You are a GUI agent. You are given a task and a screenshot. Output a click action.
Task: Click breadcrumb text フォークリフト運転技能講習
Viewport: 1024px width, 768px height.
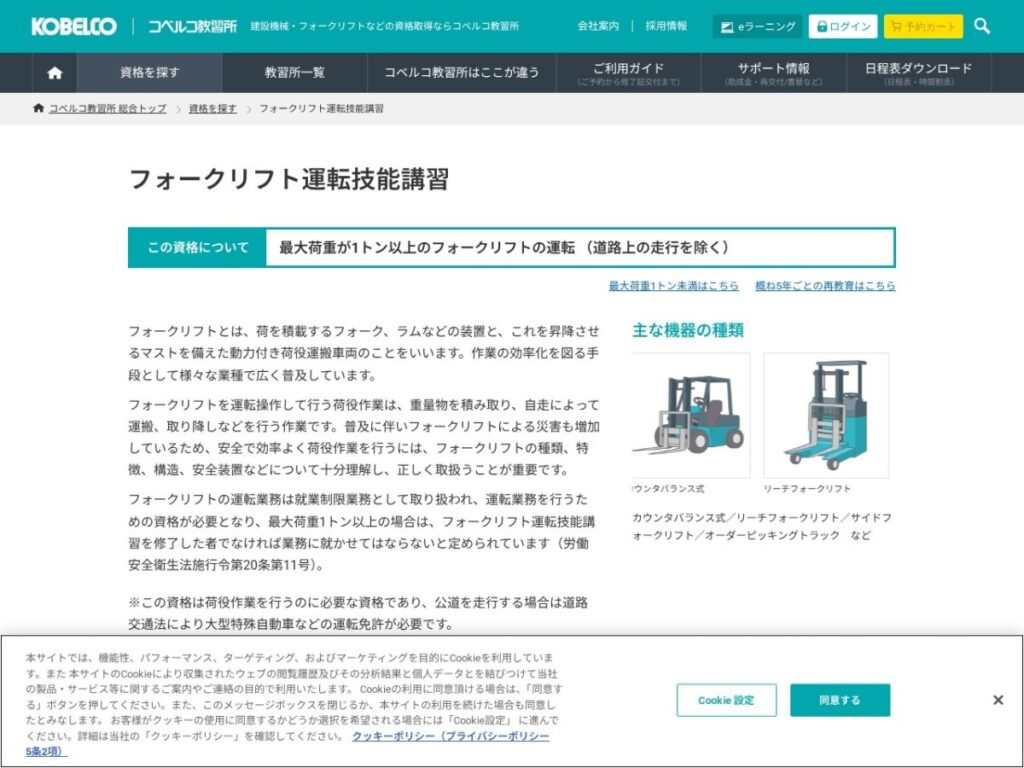[321, 108]
